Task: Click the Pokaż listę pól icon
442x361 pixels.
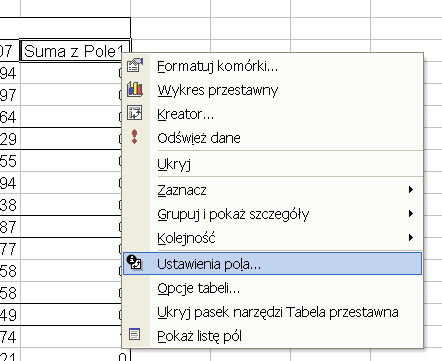Action: tap(134, 334)
